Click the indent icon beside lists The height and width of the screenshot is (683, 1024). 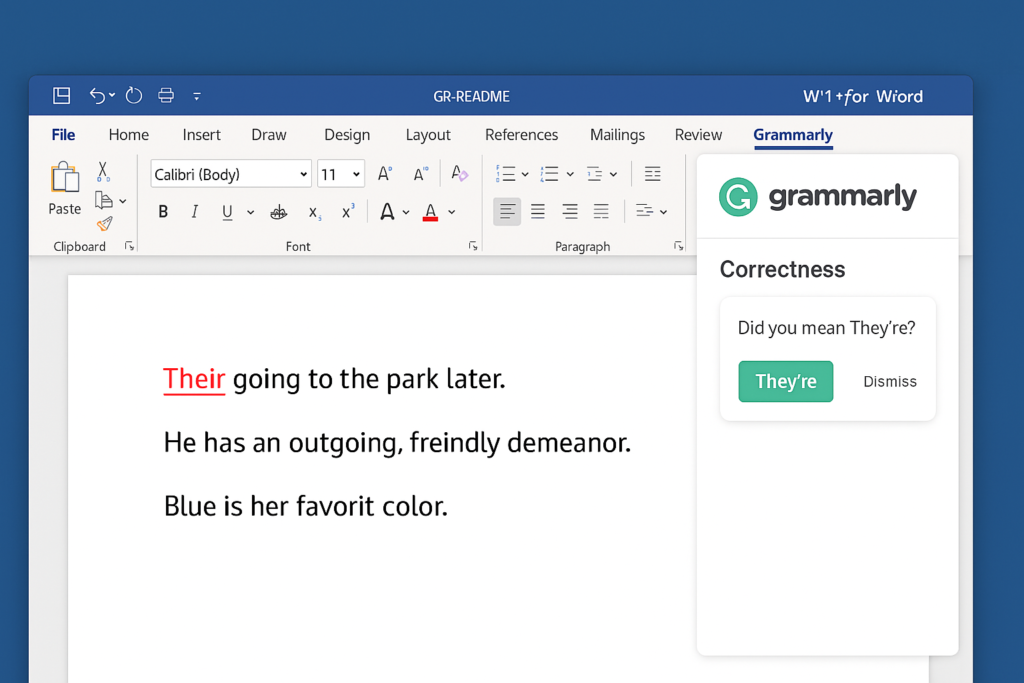tap(652, 174)
